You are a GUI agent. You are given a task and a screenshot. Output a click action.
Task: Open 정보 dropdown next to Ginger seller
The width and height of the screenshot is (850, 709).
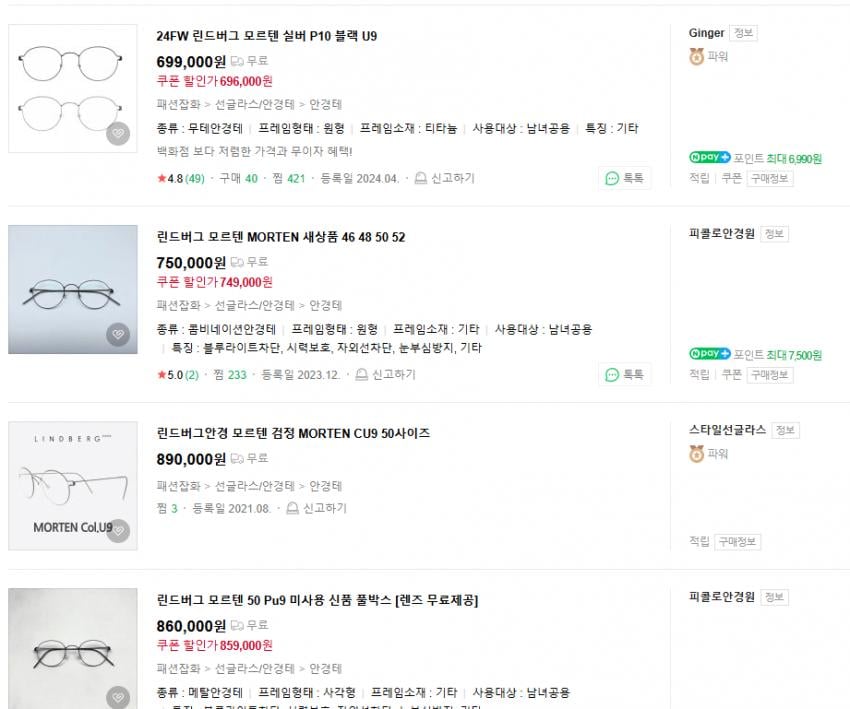[743, 33]
